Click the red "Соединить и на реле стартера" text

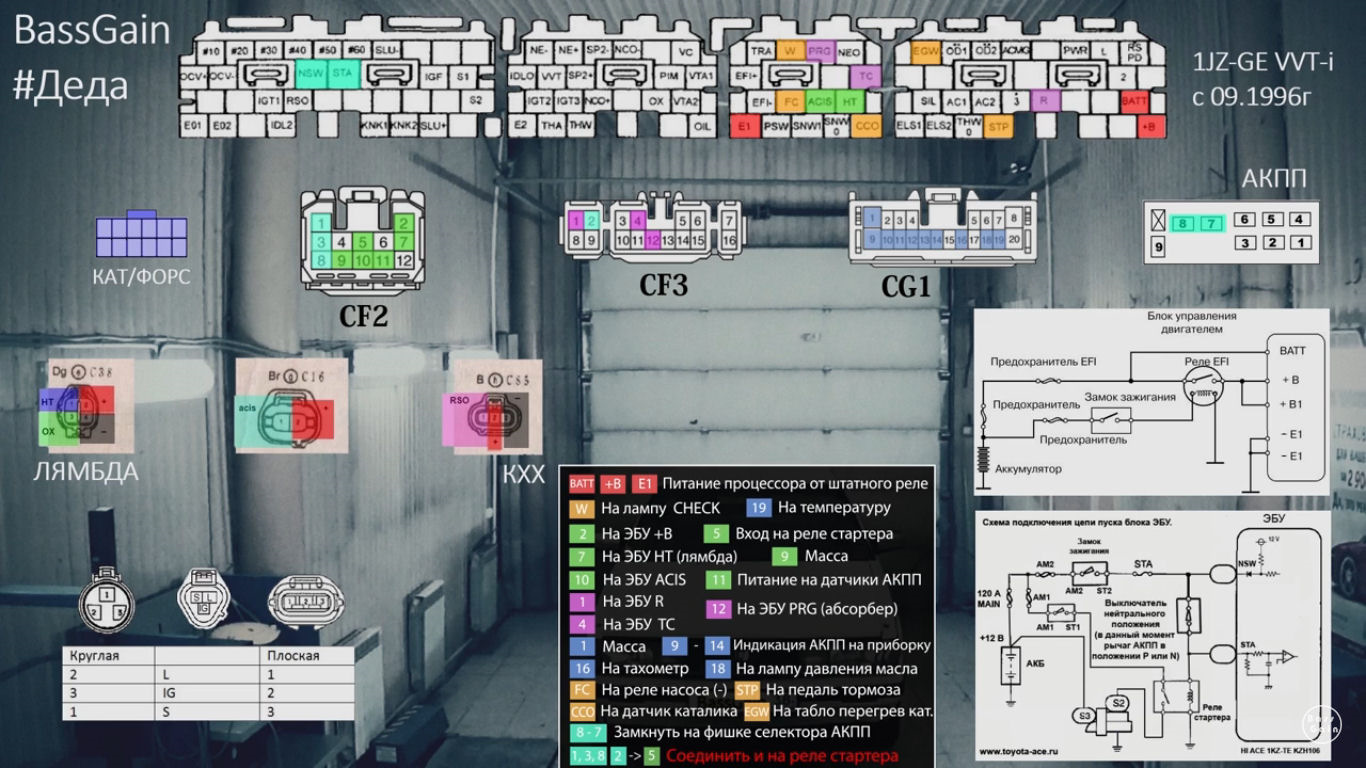(783, 757)
